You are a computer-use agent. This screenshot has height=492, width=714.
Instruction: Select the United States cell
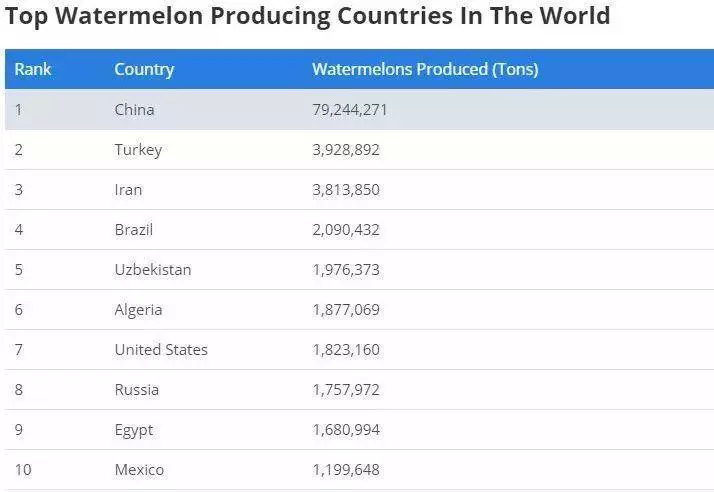coord(161,350)
